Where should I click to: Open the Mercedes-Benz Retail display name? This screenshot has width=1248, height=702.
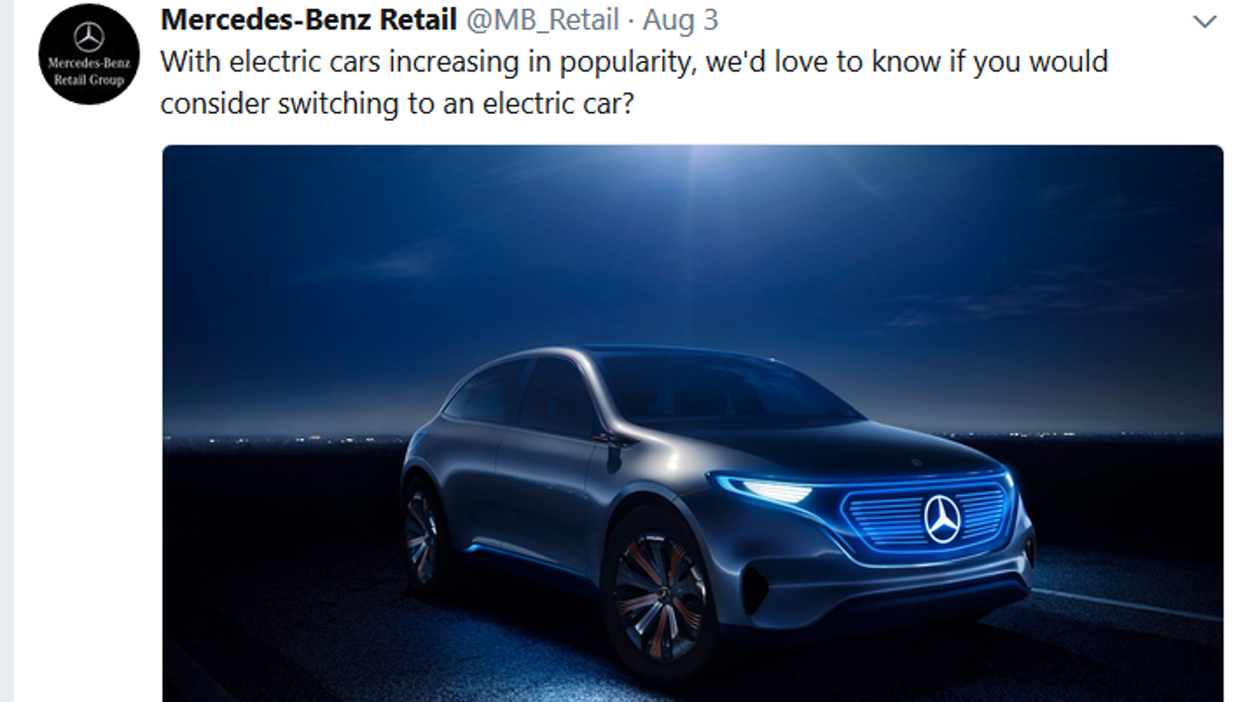point(309,19)
